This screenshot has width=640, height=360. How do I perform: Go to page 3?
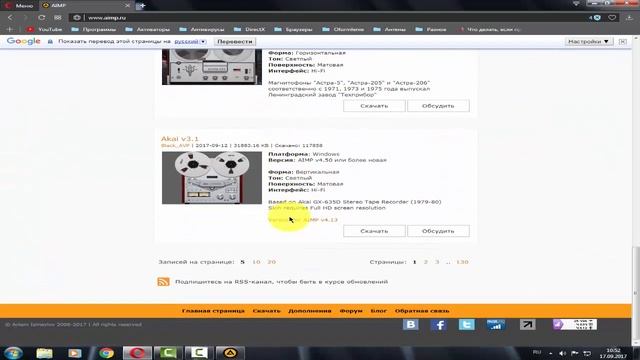(x=437, y=262)
